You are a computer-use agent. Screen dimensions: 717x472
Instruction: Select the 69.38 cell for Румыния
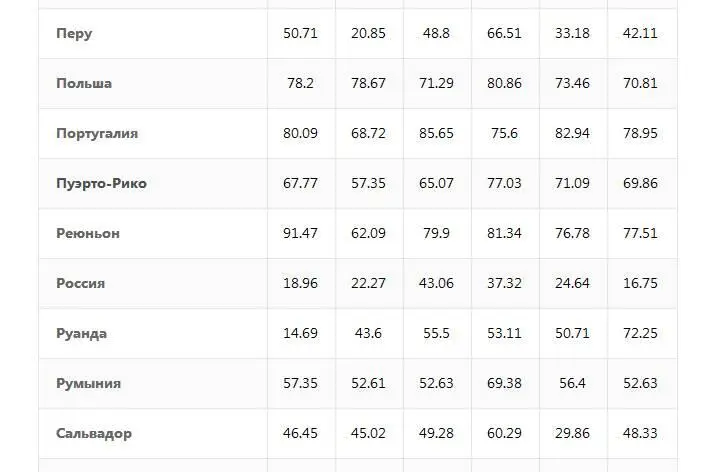pos(504,383)
